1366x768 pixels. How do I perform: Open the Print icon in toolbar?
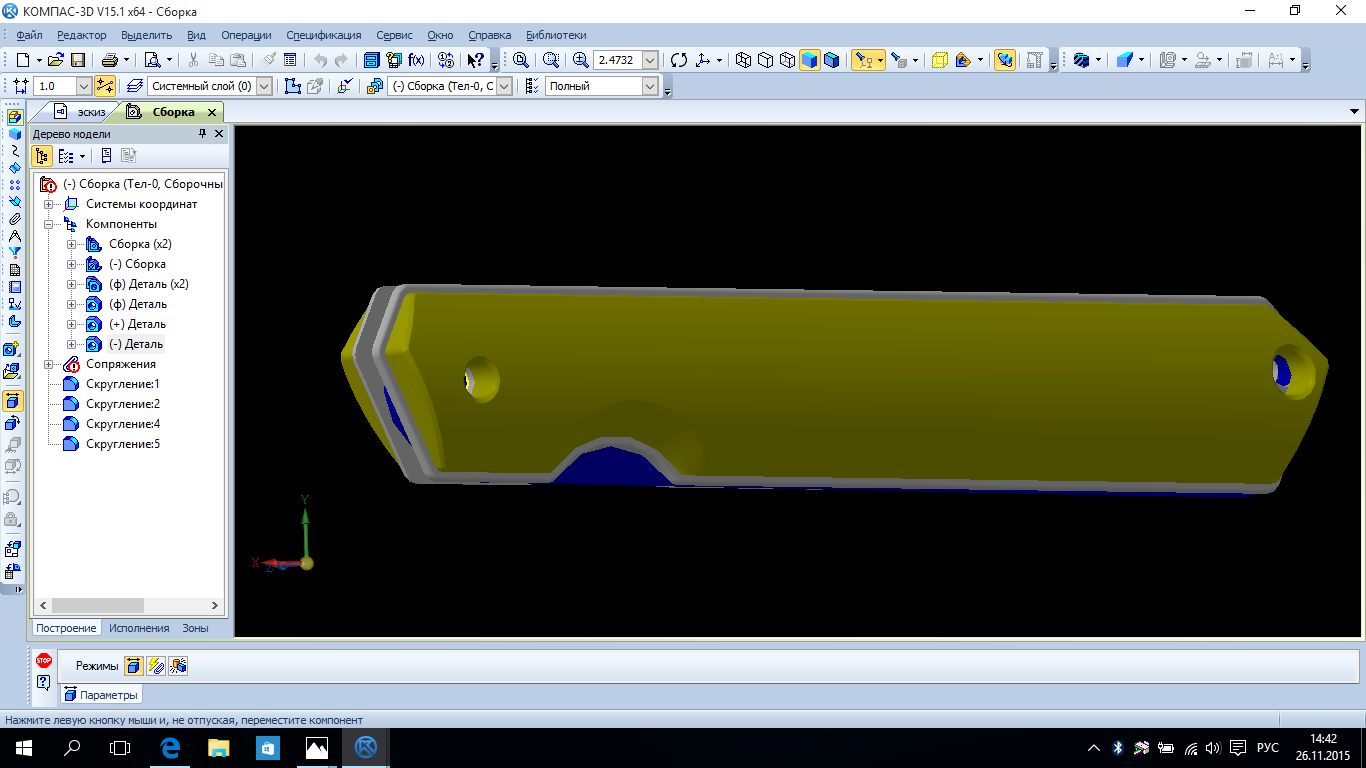(x=106, y=60)
